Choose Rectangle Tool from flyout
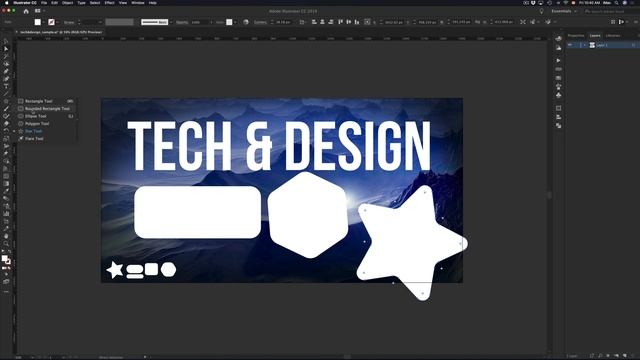 pos(46,101)
